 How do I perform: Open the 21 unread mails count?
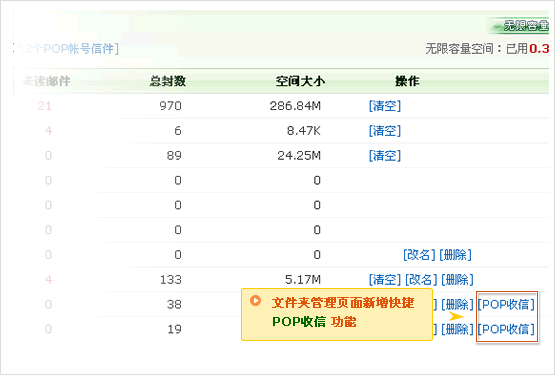click(45, 106)
